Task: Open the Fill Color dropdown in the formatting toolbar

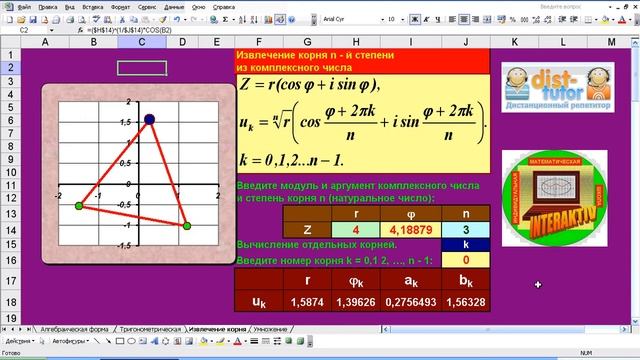Action: pos(613,19)
